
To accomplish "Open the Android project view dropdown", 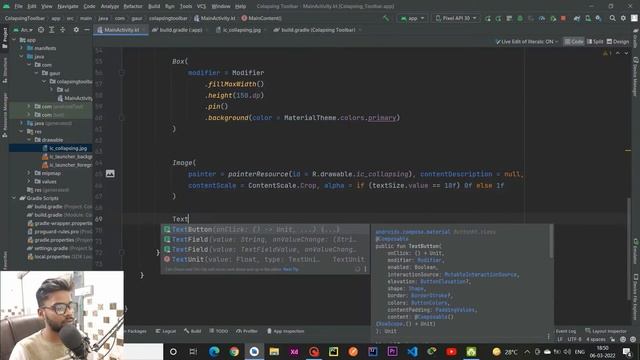I will pos(23,30).
